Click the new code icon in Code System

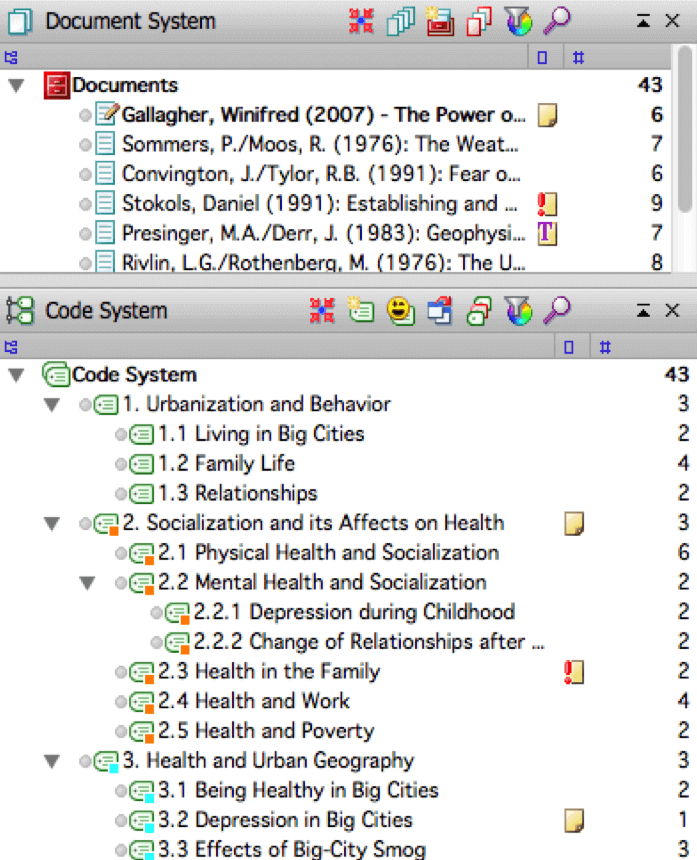pyautogui.click(x=361, y=311)
